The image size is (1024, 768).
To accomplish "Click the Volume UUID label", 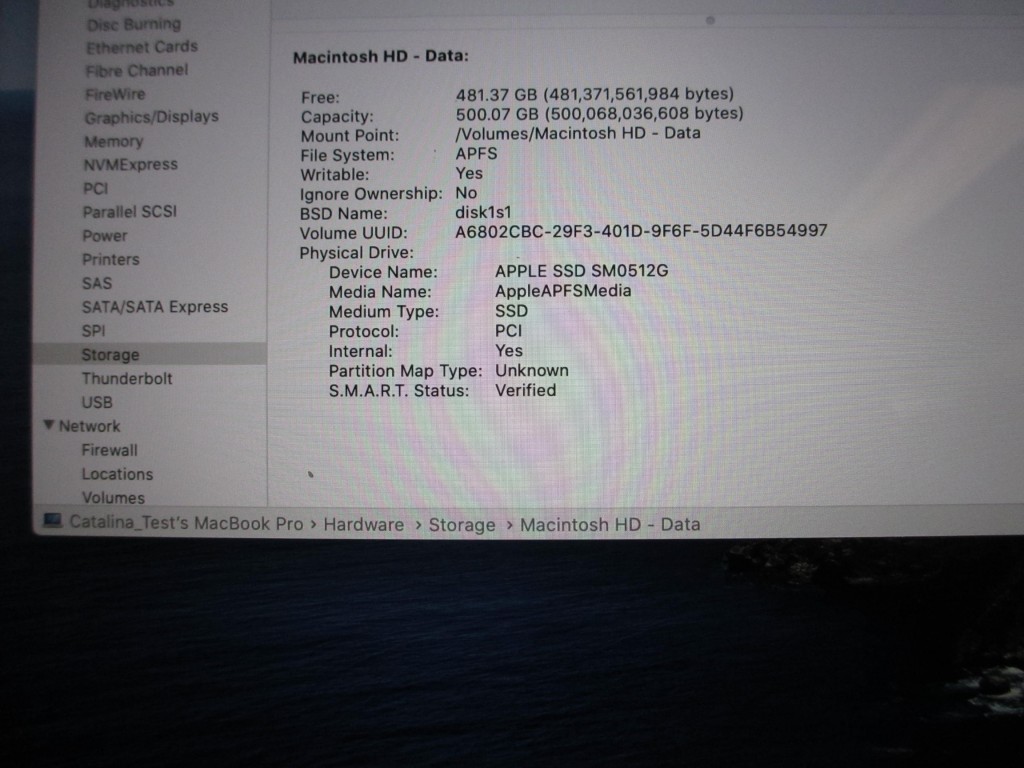I will point(353,233).
